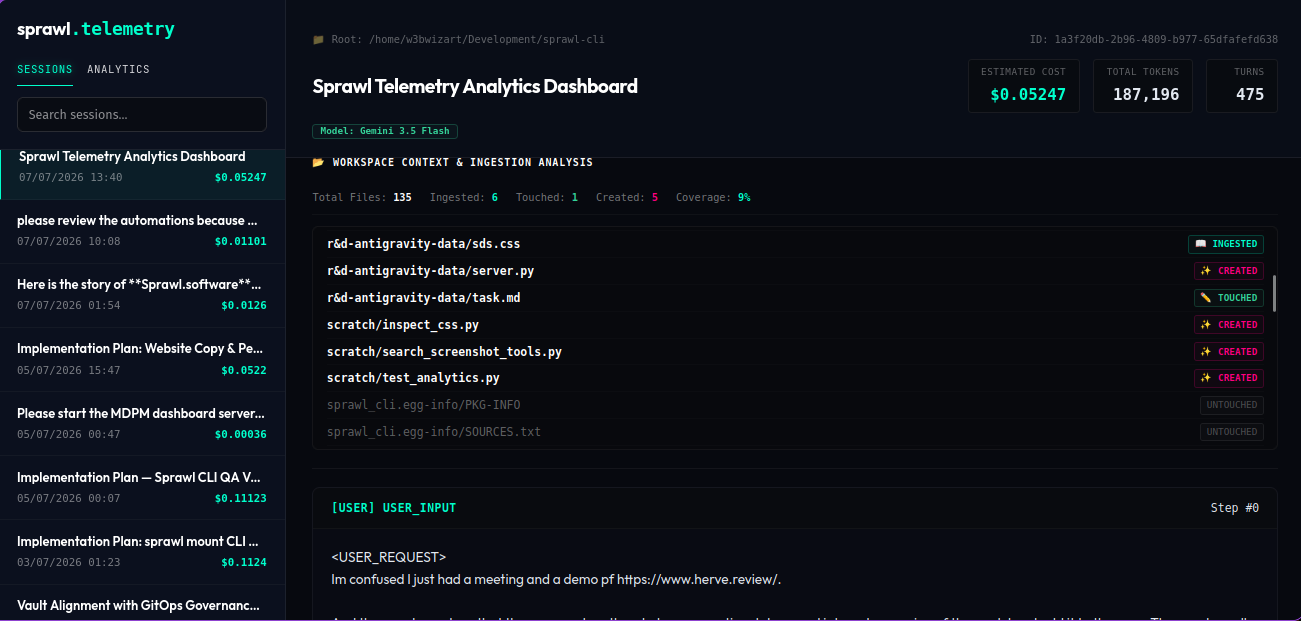1301x621 pixels.
Task: Click the session ID text
Action: 1154,40
